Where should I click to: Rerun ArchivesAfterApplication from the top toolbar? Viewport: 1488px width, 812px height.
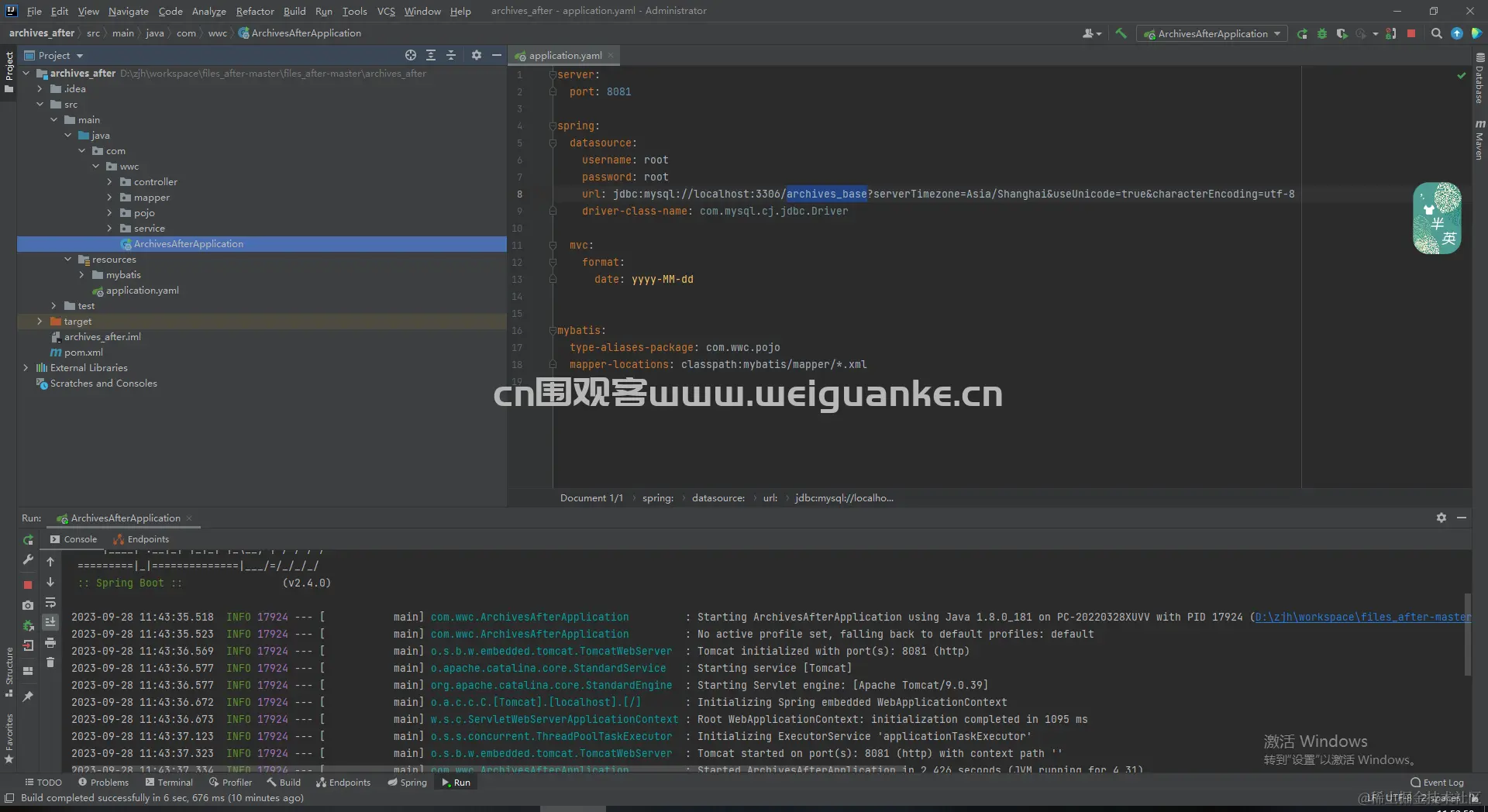(1302, 33)
